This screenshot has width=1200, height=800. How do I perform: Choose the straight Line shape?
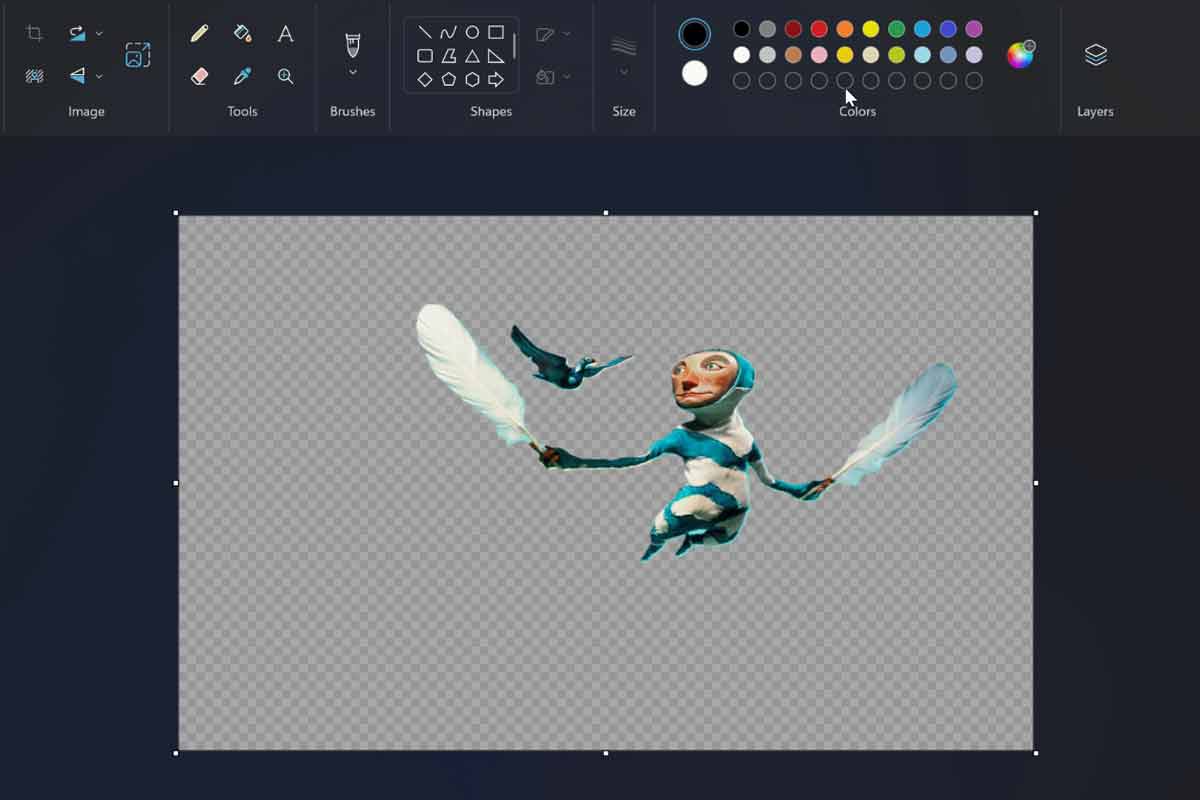(425, 32)
